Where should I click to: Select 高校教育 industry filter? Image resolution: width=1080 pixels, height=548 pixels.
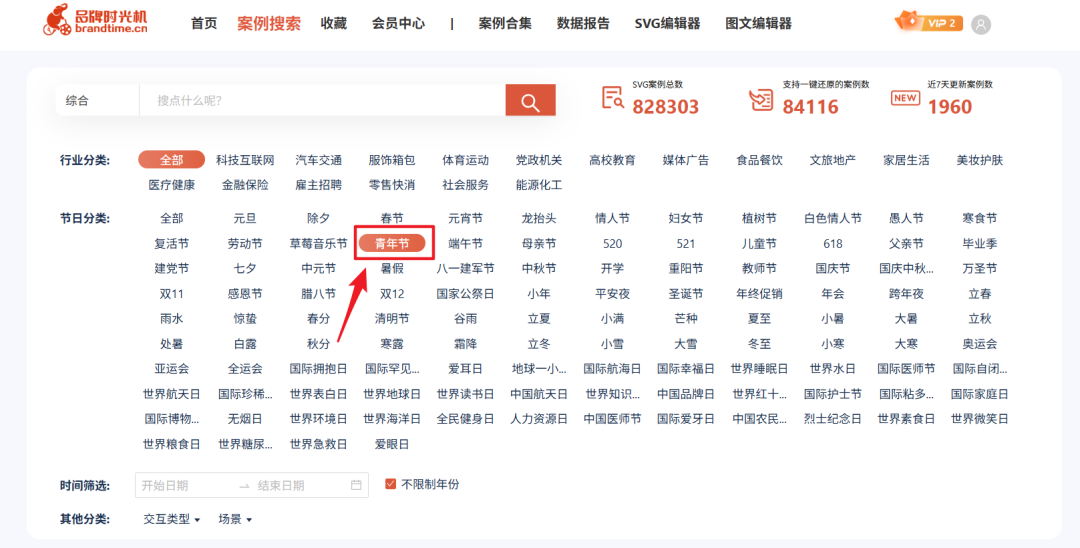[x=612, y=160]
